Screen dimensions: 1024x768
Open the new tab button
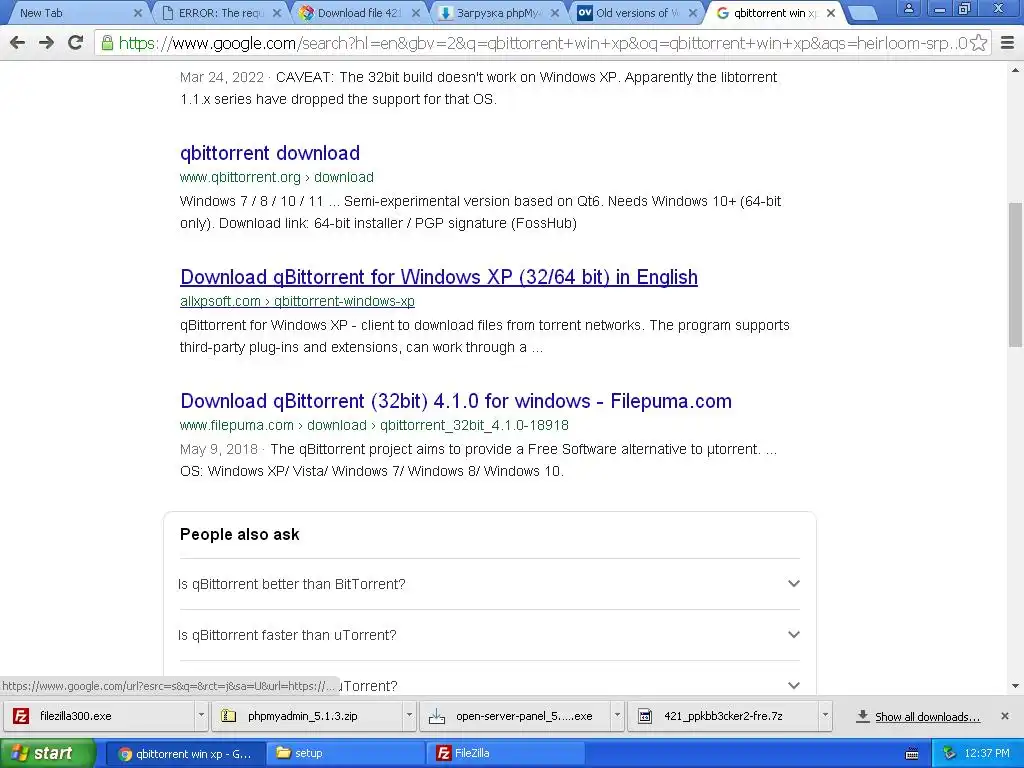863,13
